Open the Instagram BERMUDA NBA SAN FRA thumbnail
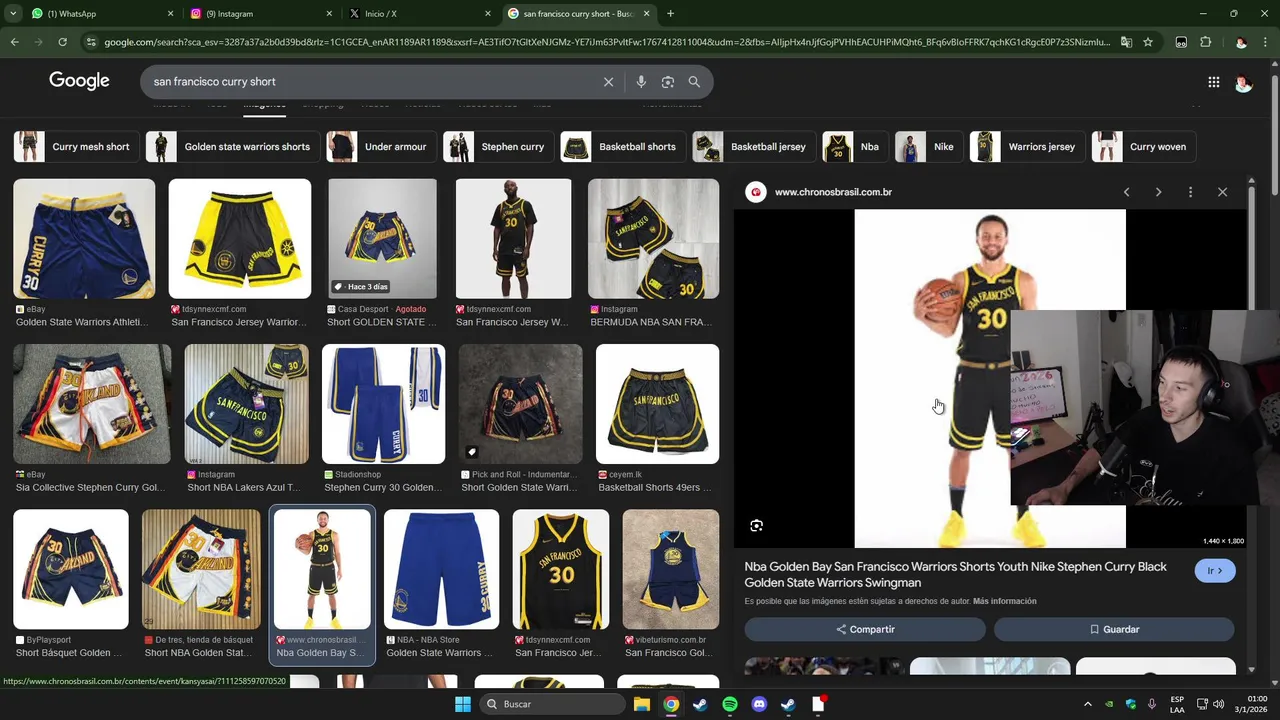This screenshot has height=720, width=1280. click(653, 239)
